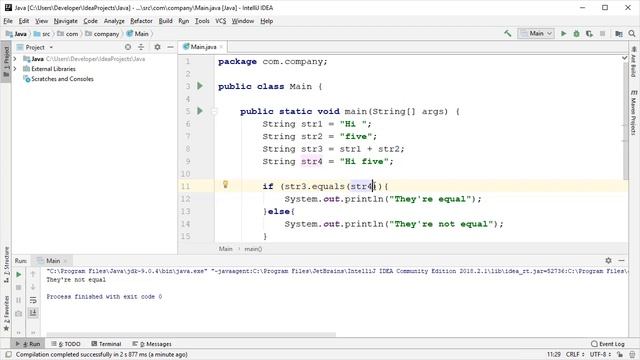Collapse all in the Project panel
640x360 pixels.
point(141,47)
